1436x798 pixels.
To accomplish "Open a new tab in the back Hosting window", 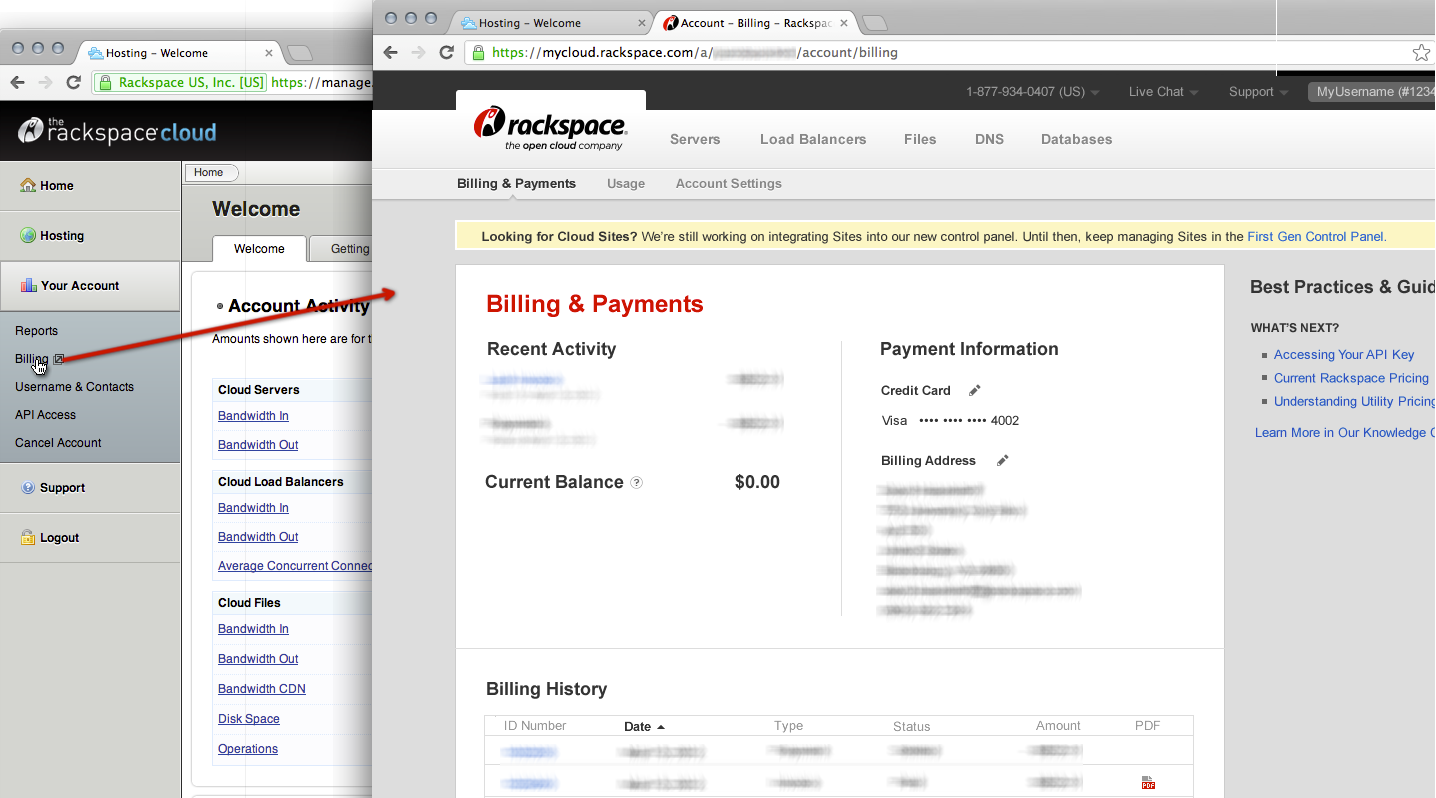I will point(298,53).
